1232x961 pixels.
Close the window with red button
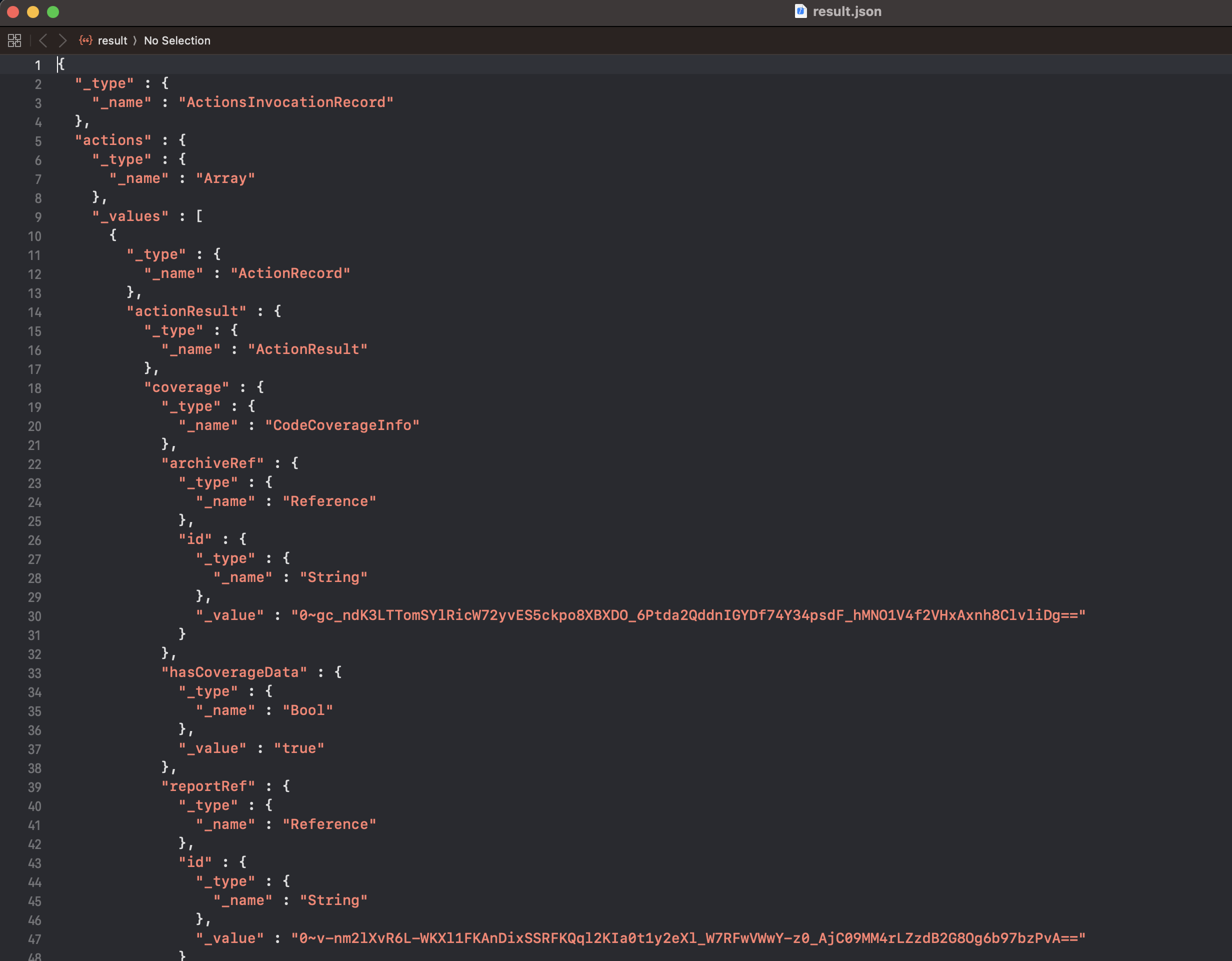tap(13, 12)
